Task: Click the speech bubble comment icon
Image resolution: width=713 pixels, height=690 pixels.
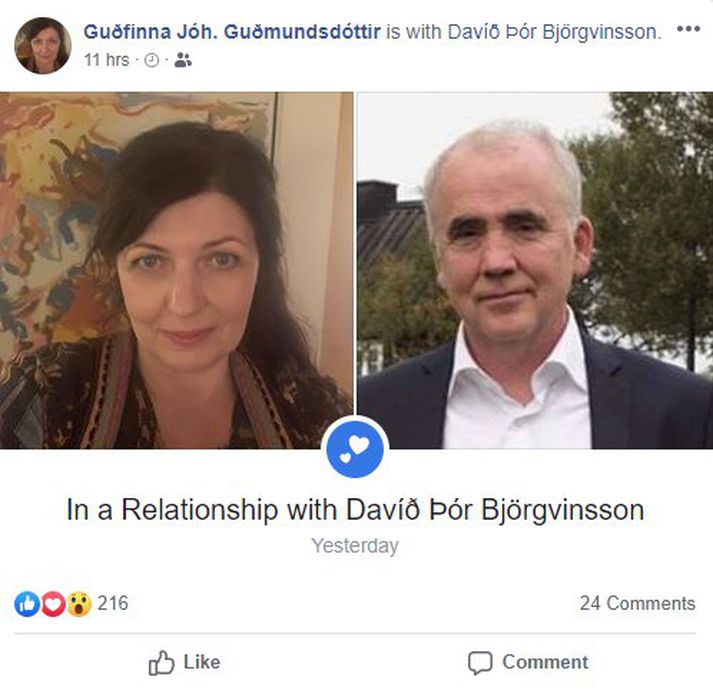Action: [480, 663]
